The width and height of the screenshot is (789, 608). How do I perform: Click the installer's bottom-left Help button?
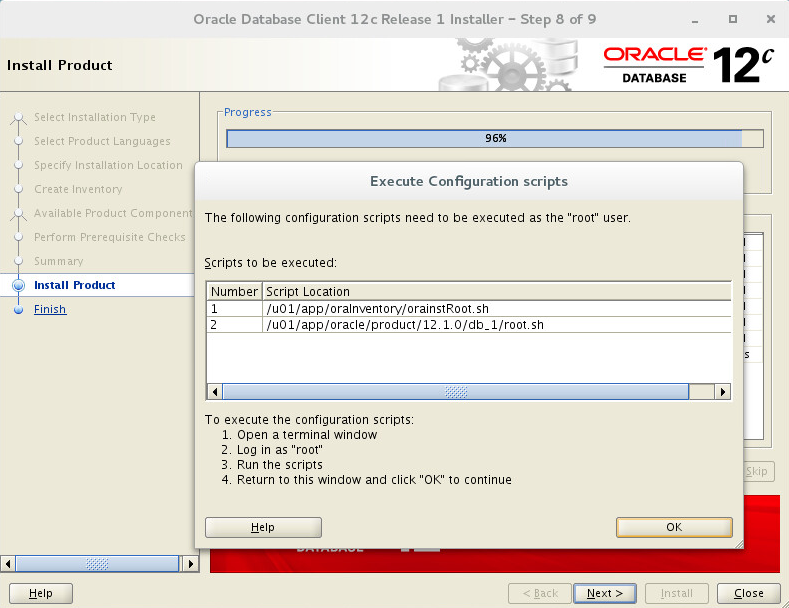[x=41, y=593]
